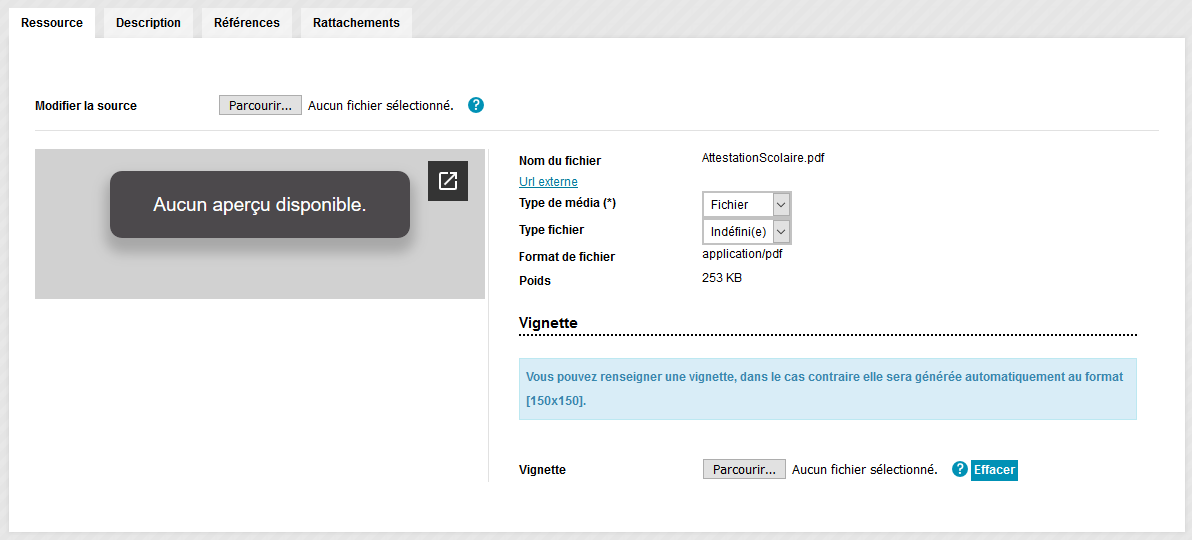Go to the Rattachements tab
The image size is (1192, 540).
click(x=357, y=23)
